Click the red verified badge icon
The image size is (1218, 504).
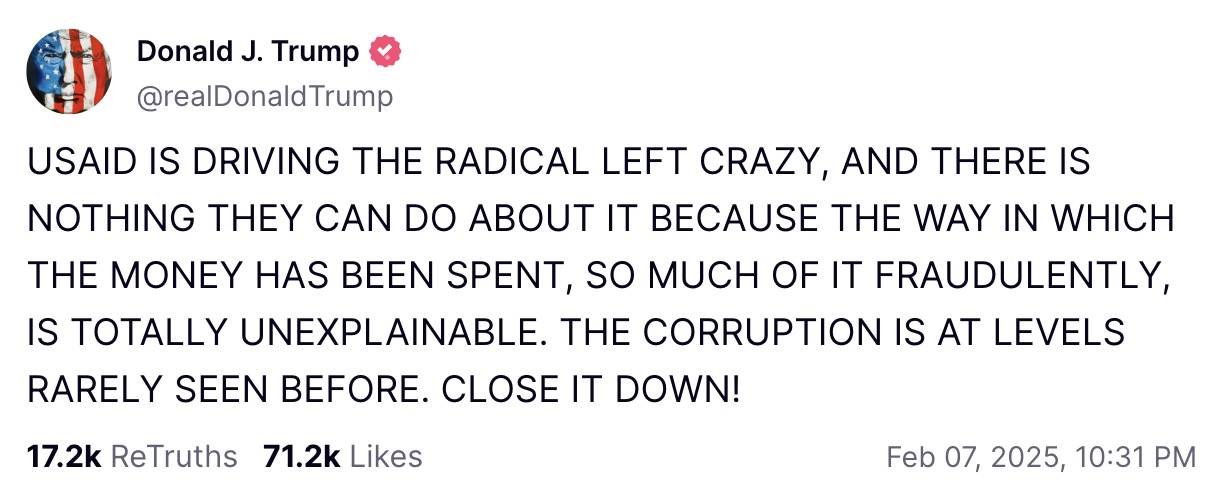pos(384,51)
